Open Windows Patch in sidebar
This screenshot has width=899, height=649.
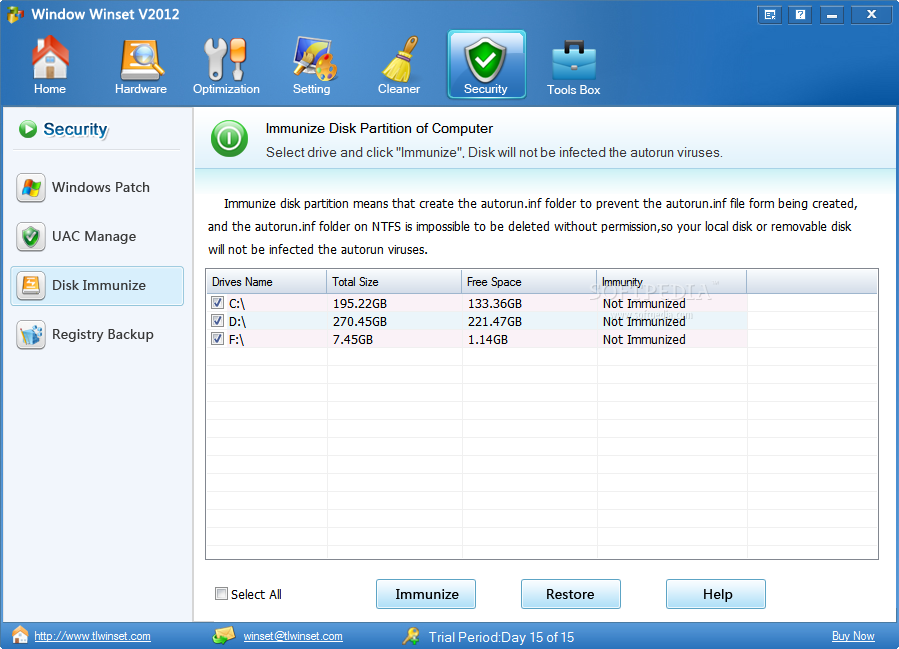click(x=97, y=187)
